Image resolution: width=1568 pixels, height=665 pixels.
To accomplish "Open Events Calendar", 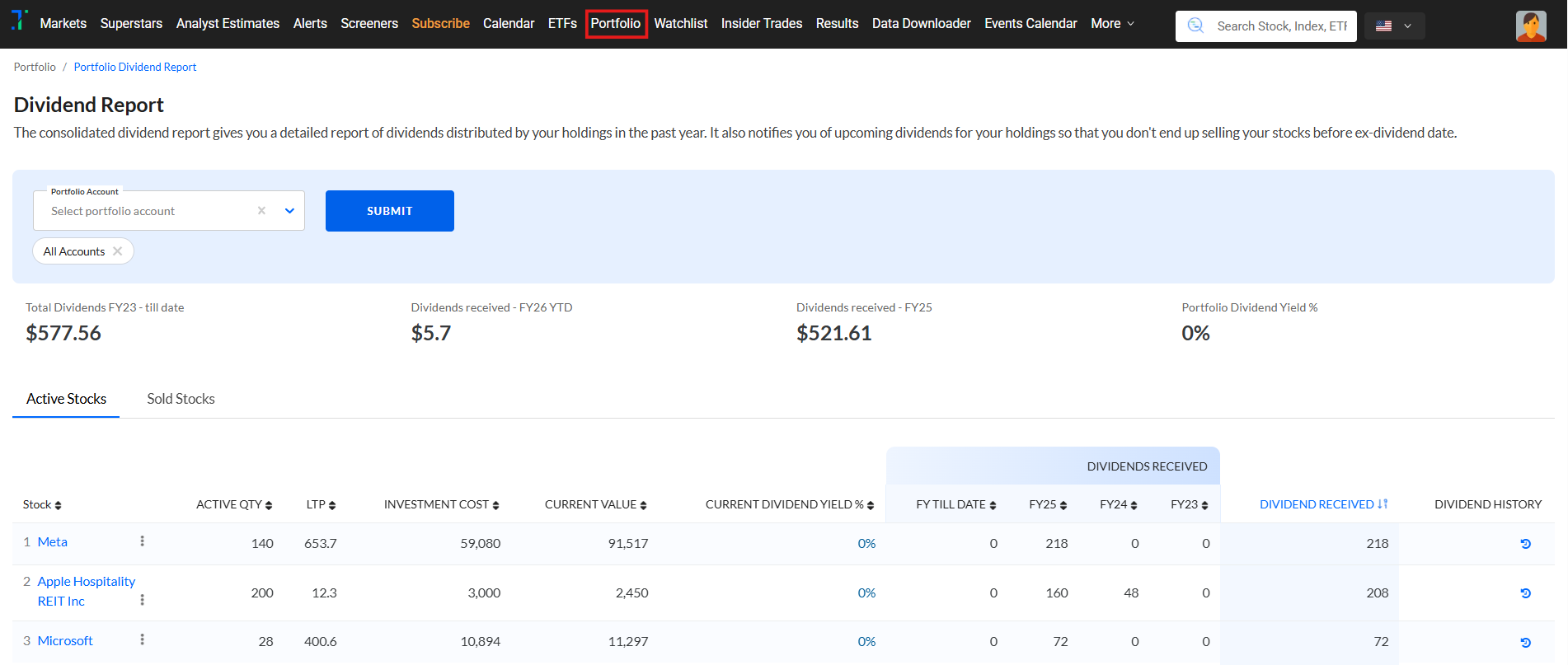I will point(1030,24).
